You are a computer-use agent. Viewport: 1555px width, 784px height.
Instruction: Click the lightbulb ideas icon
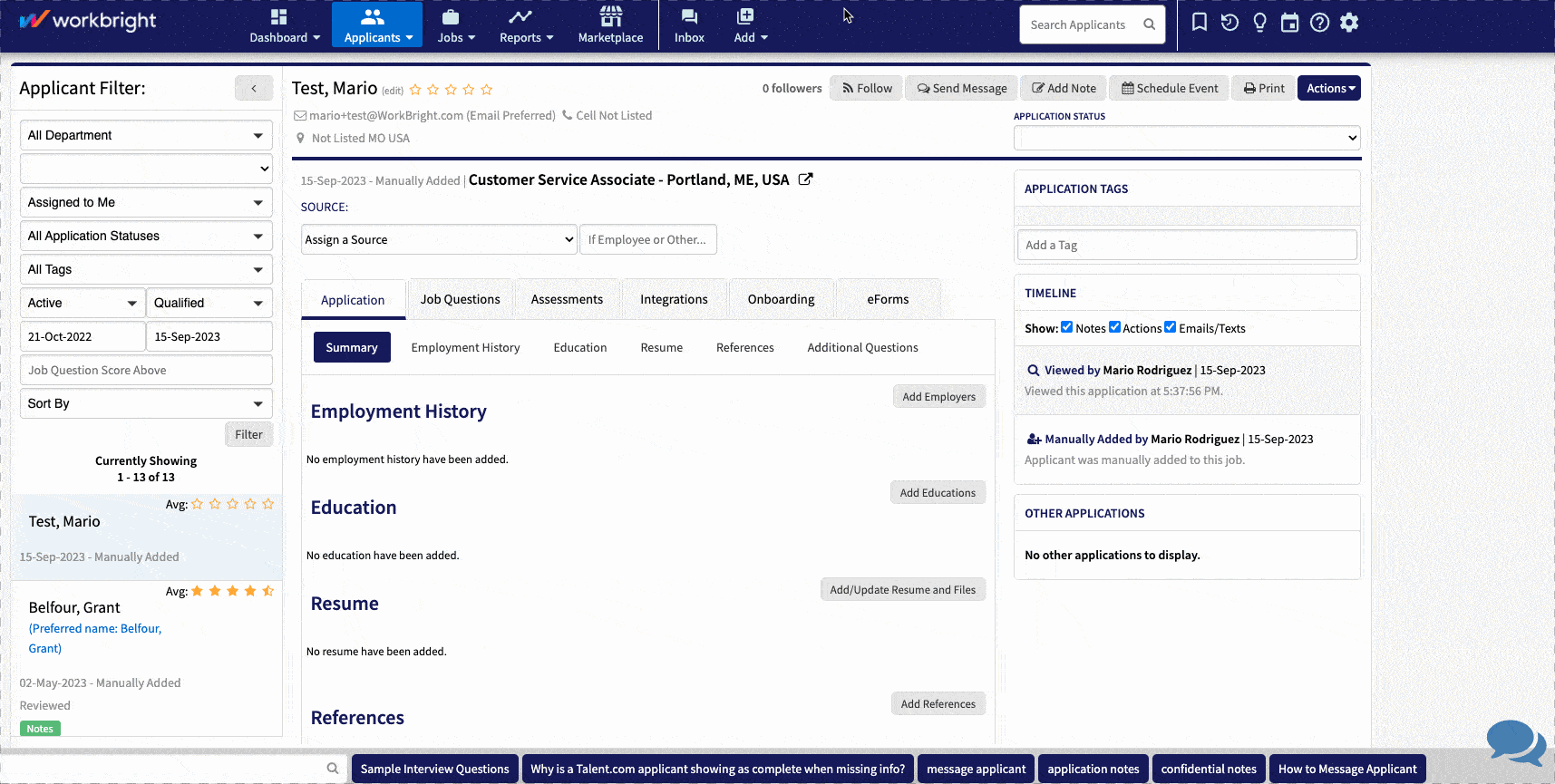(1259, 23)
